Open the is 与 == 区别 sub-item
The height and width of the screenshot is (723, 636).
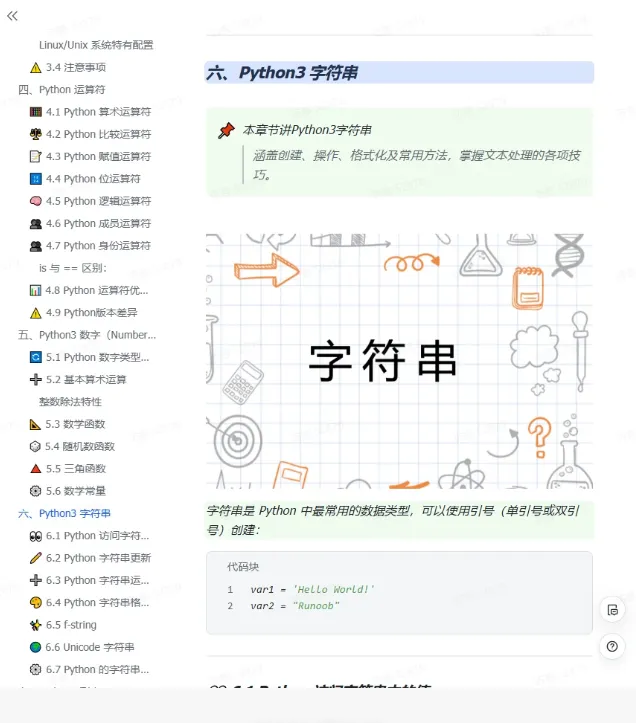click(x=73, y=268)
